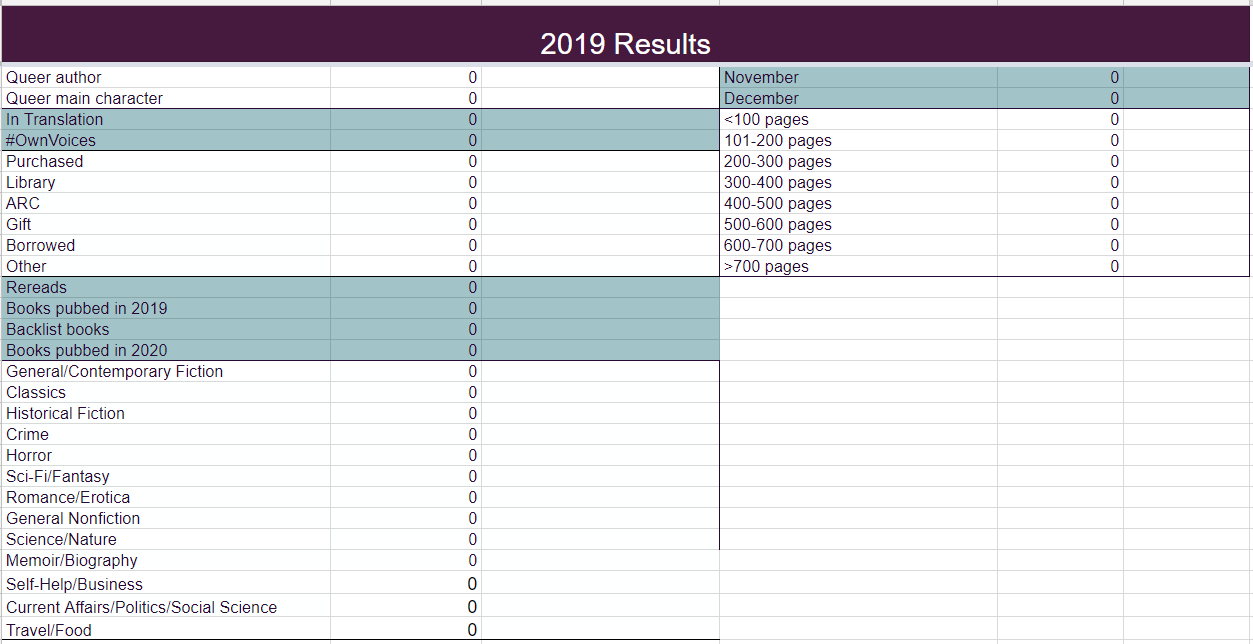Select the 0 count beside Gift

click(x=406, y=224)
